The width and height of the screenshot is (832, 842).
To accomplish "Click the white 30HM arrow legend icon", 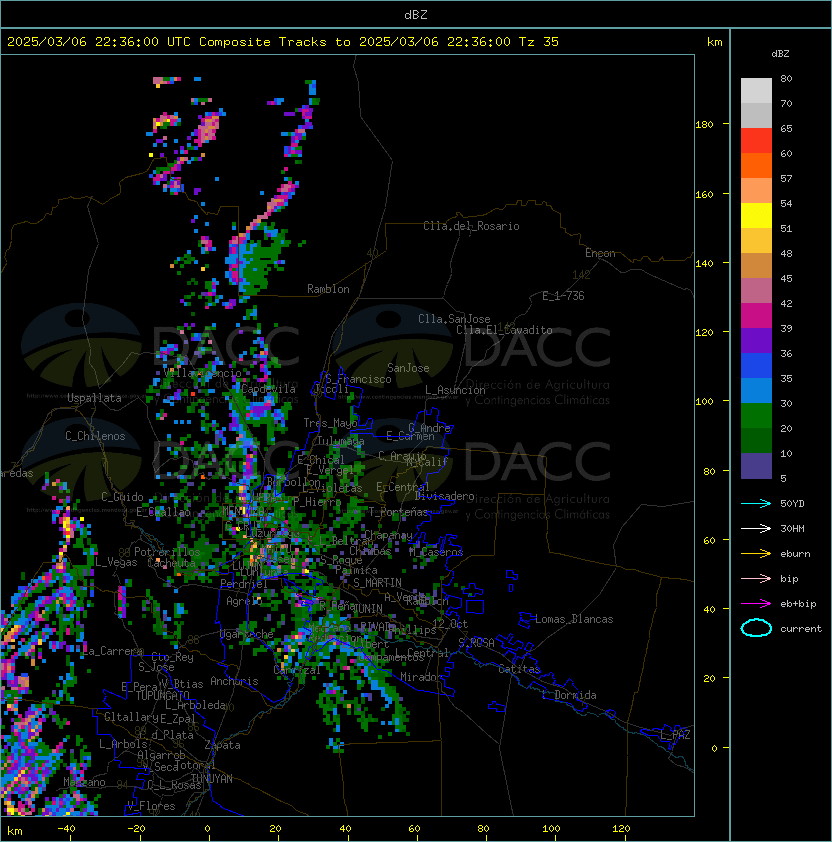I will point(756,528).
